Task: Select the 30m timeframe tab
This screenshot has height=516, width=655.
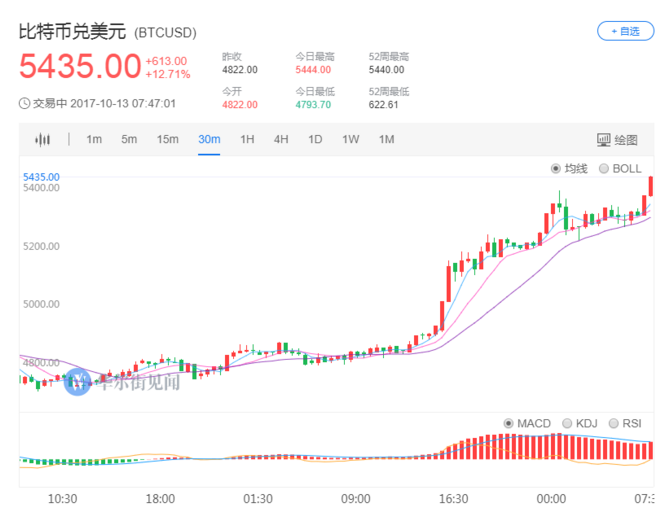Action: pos(209,139)
